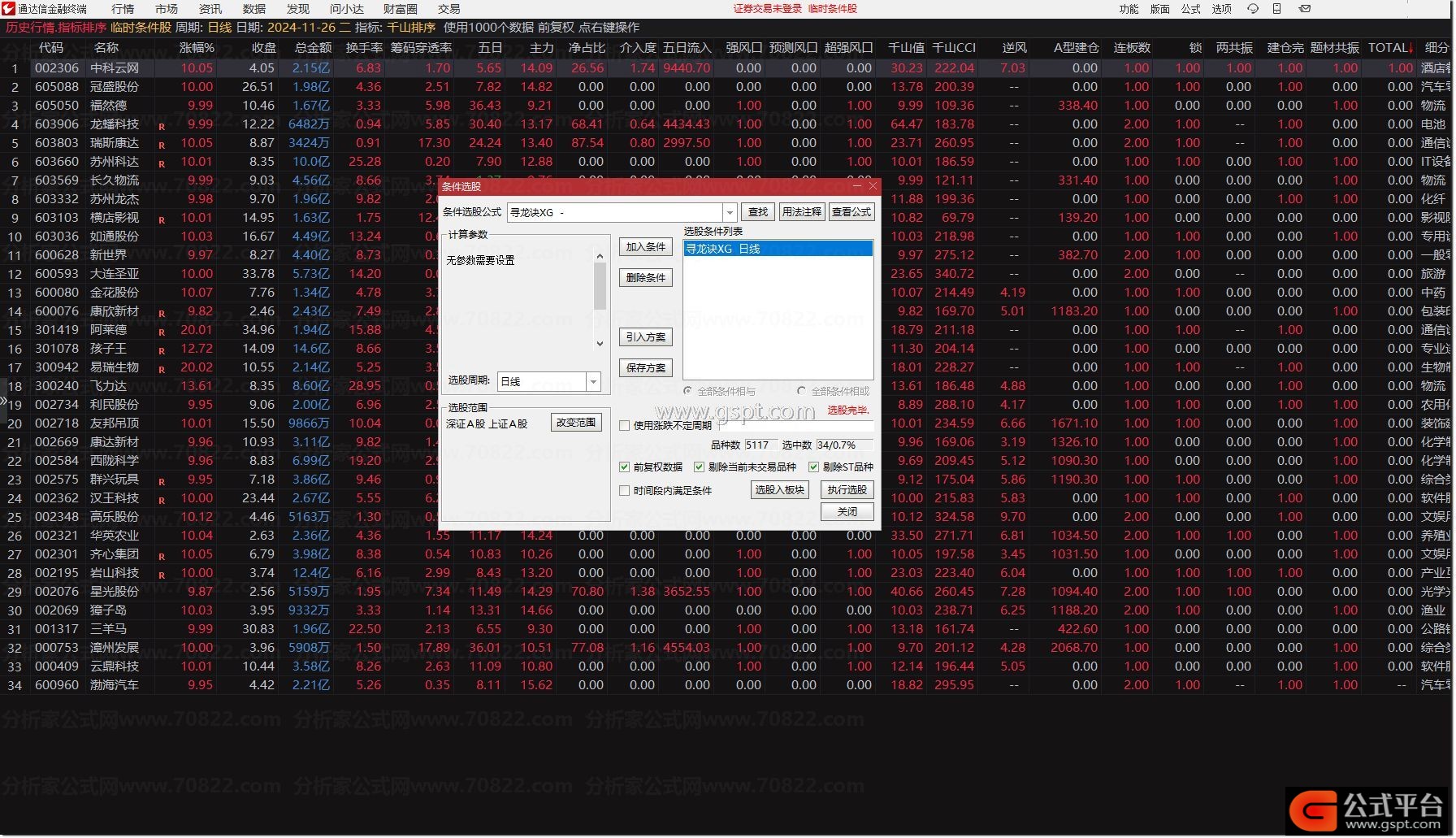This screenshot has width=1456, height=838.
Task: Click the 寻龙诀XG formula input field
Action: click(615, 213)
